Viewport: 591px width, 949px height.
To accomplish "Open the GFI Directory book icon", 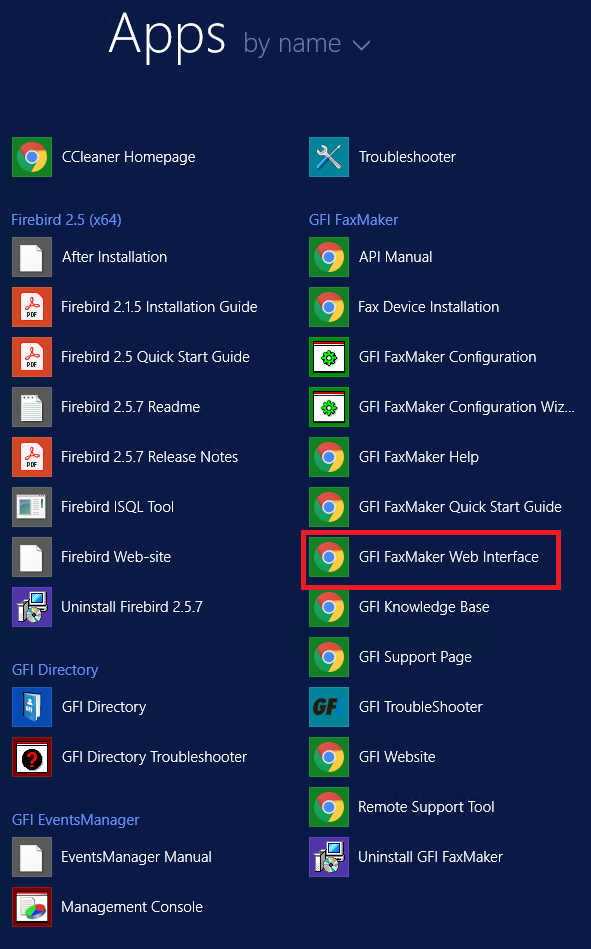I will pyautogui.click(x=31, y=707).
